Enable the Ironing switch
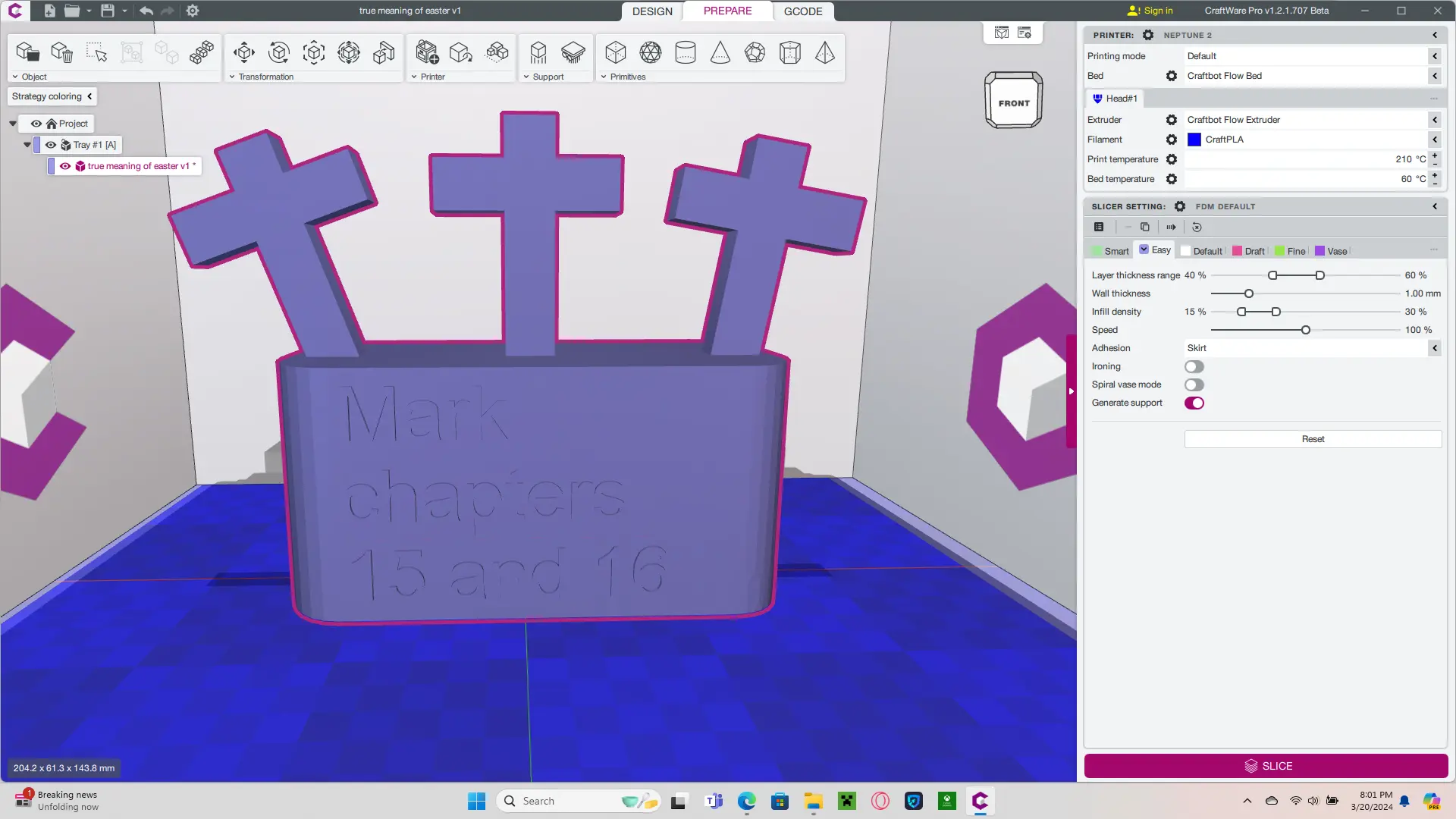The height and width of the screenshot is (819, 1456). (1194, 366)
